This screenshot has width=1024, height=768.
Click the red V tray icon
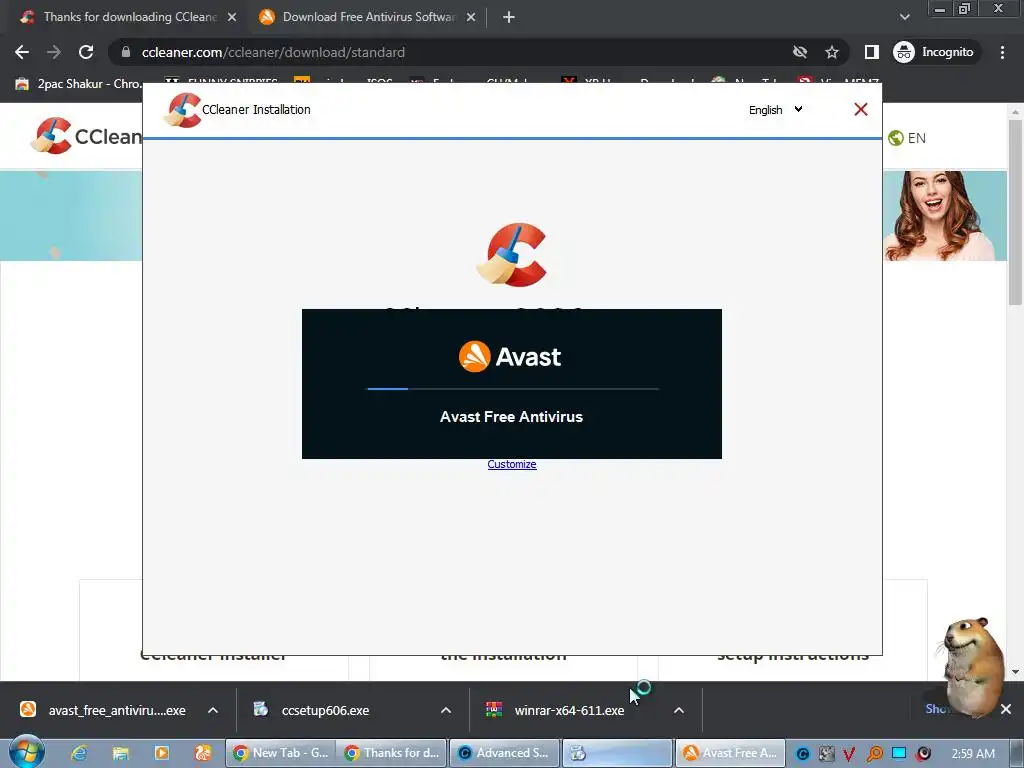click(849, 754)
